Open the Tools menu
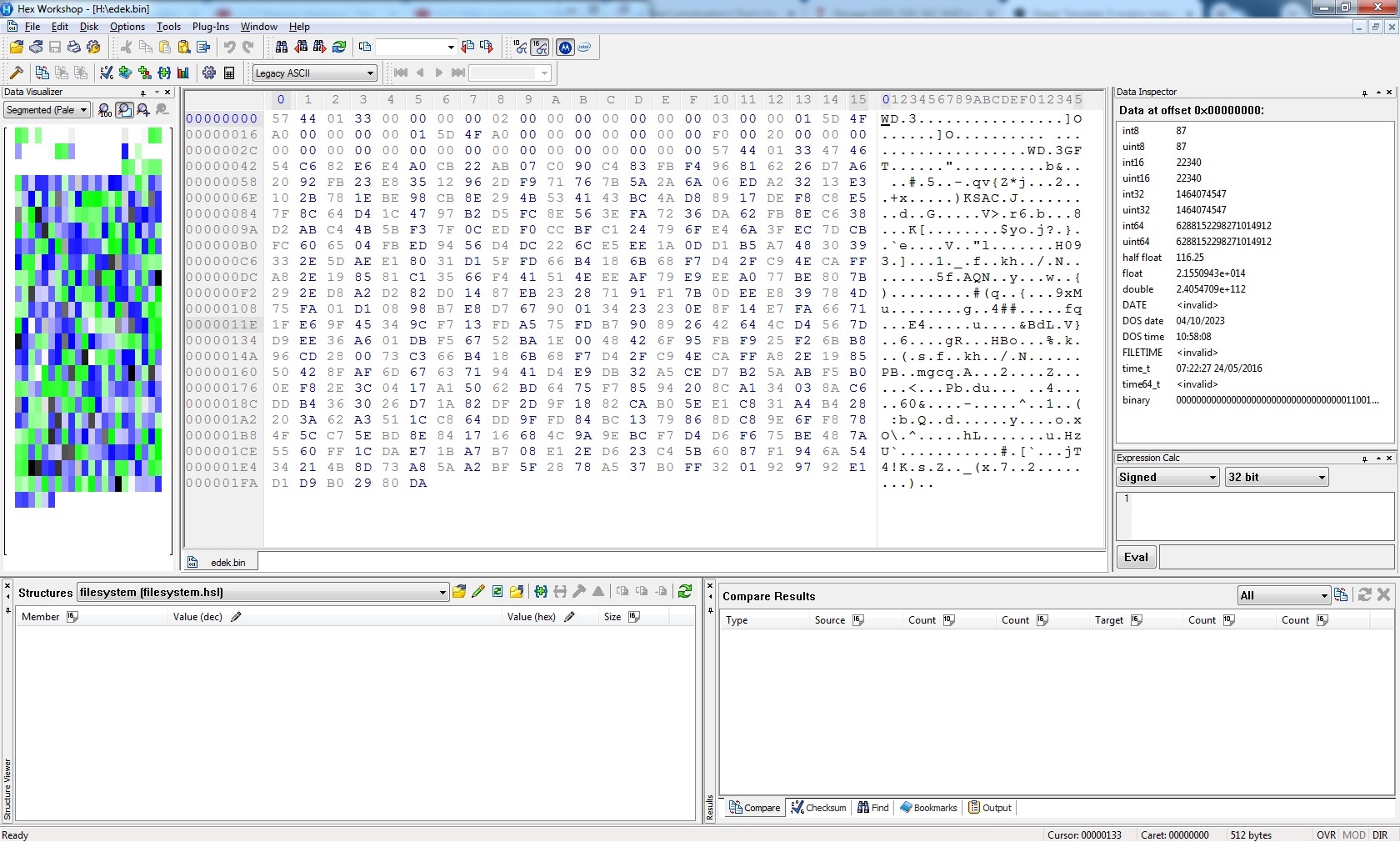This screenshot has height=842, width=1400. 168,27
